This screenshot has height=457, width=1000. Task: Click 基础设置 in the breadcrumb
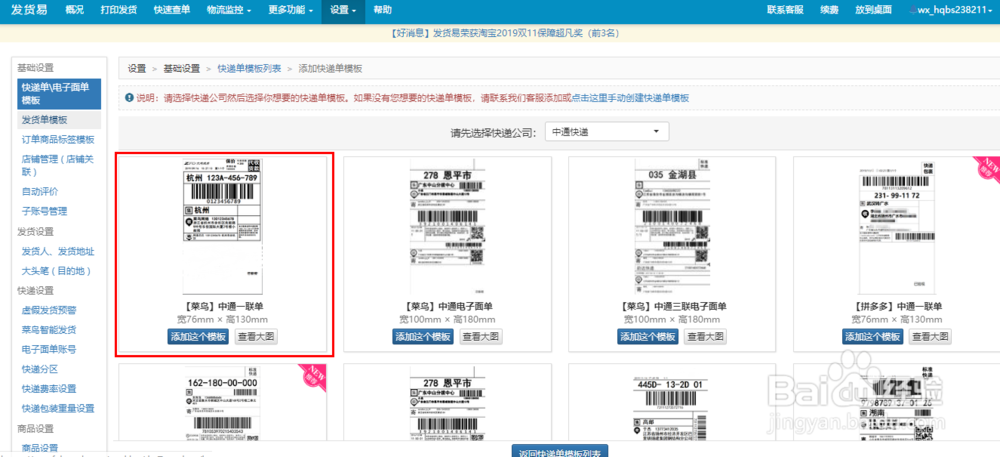(x=182, y=69)
